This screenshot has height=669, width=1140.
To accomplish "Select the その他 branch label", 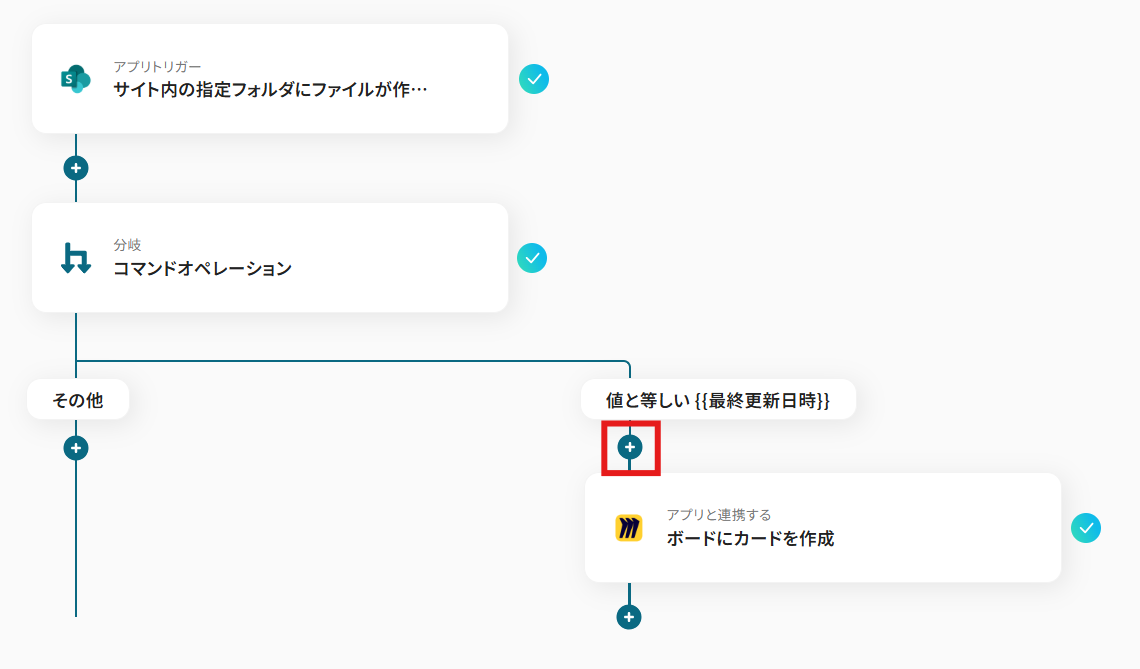I will pos(78,399).
